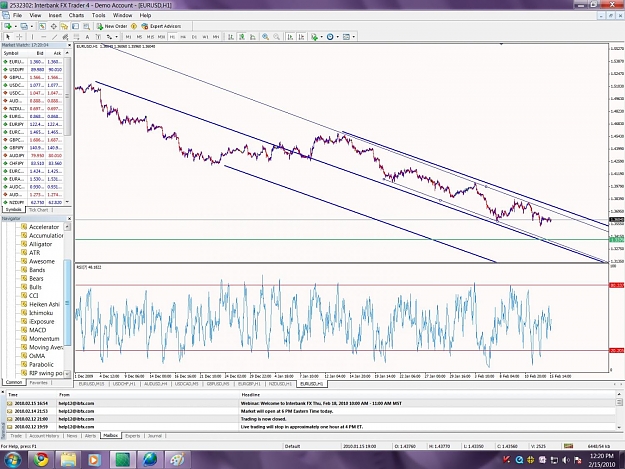Viewport: 625px width, 469px height.
Task: Zoom out on the chart
Action: tap(277, 37)
